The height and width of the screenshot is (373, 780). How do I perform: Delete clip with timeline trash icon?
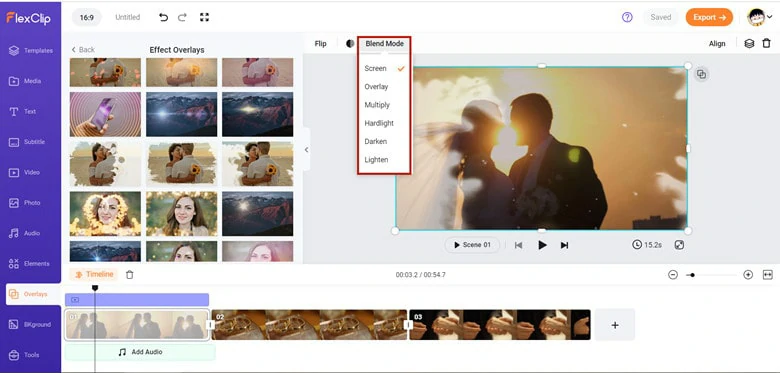point(129,275)
